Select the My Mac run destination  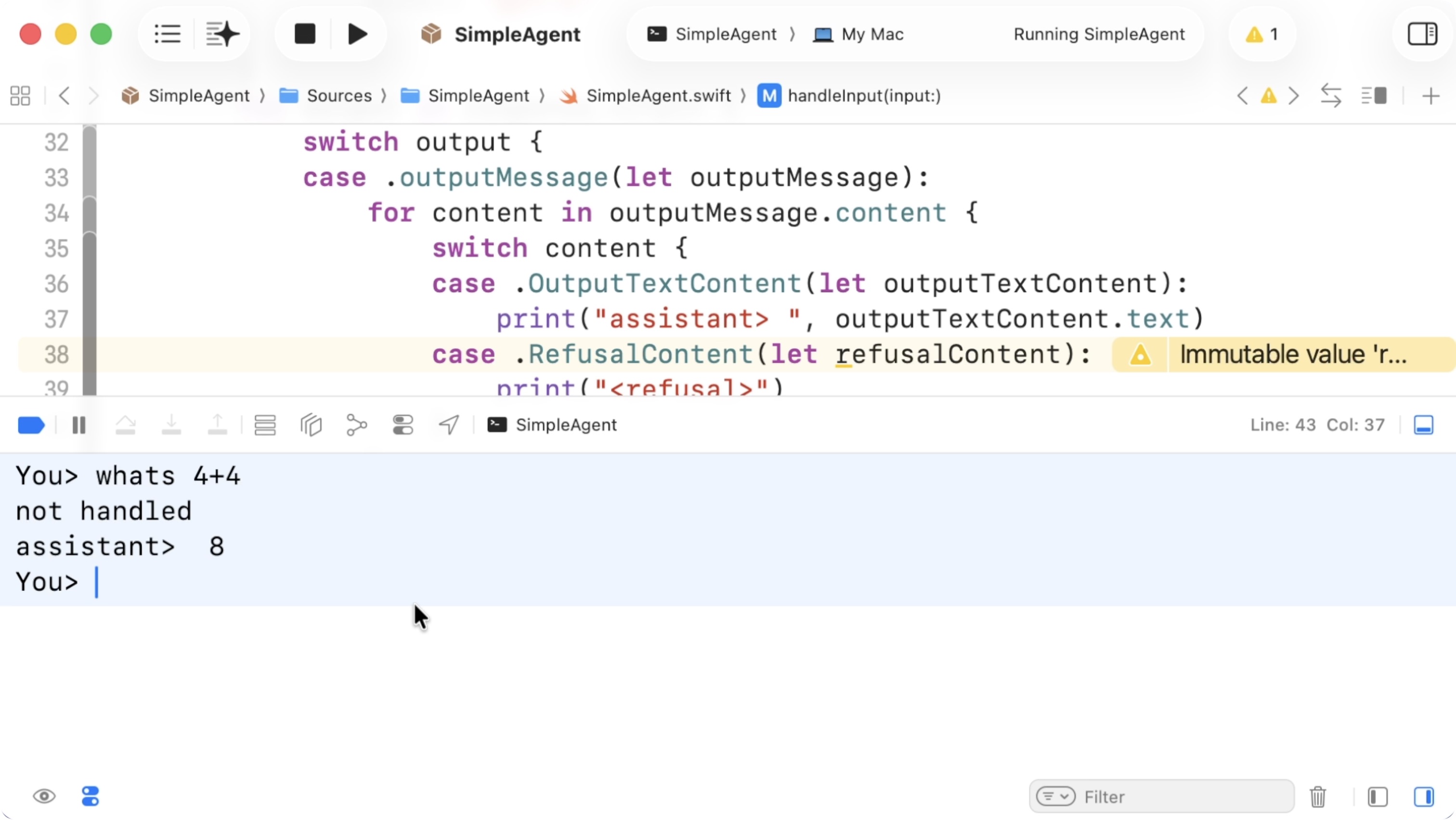pos(859,35)
